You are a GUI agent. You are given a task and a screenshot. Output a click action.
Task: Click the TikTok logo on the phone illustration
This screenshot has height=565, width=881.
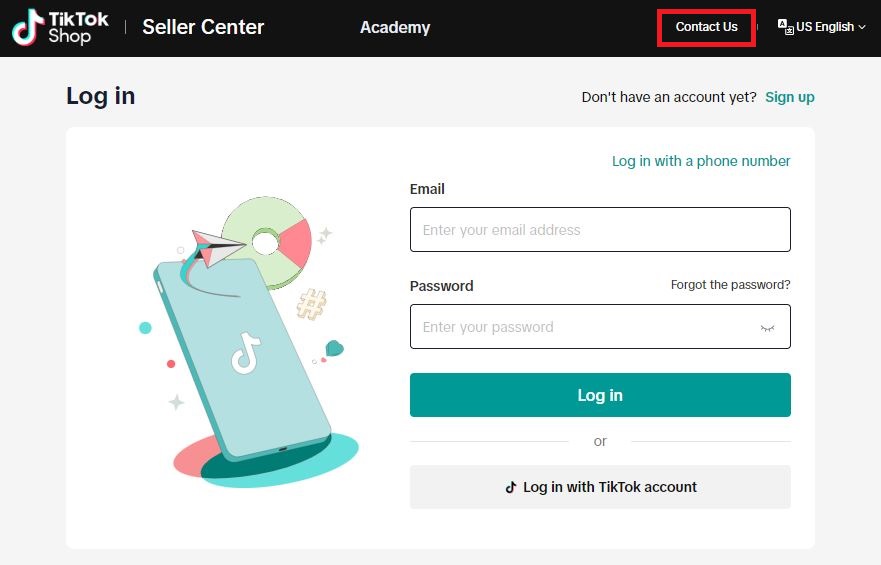(x=245, y=353)
